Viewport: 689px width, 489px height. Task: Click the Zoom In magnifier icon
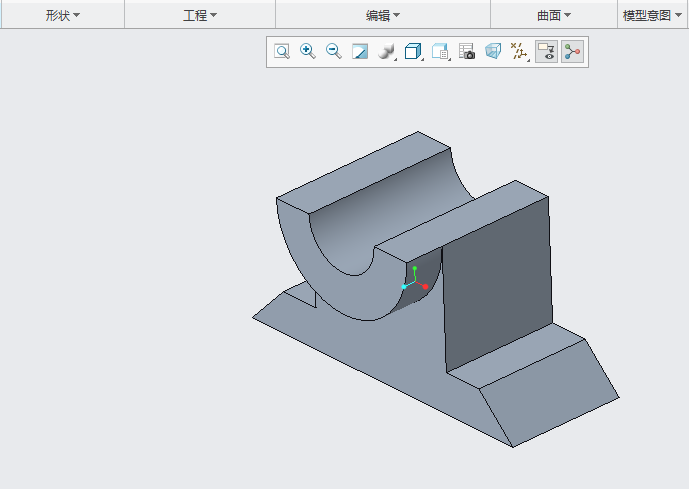coord(308,52)
